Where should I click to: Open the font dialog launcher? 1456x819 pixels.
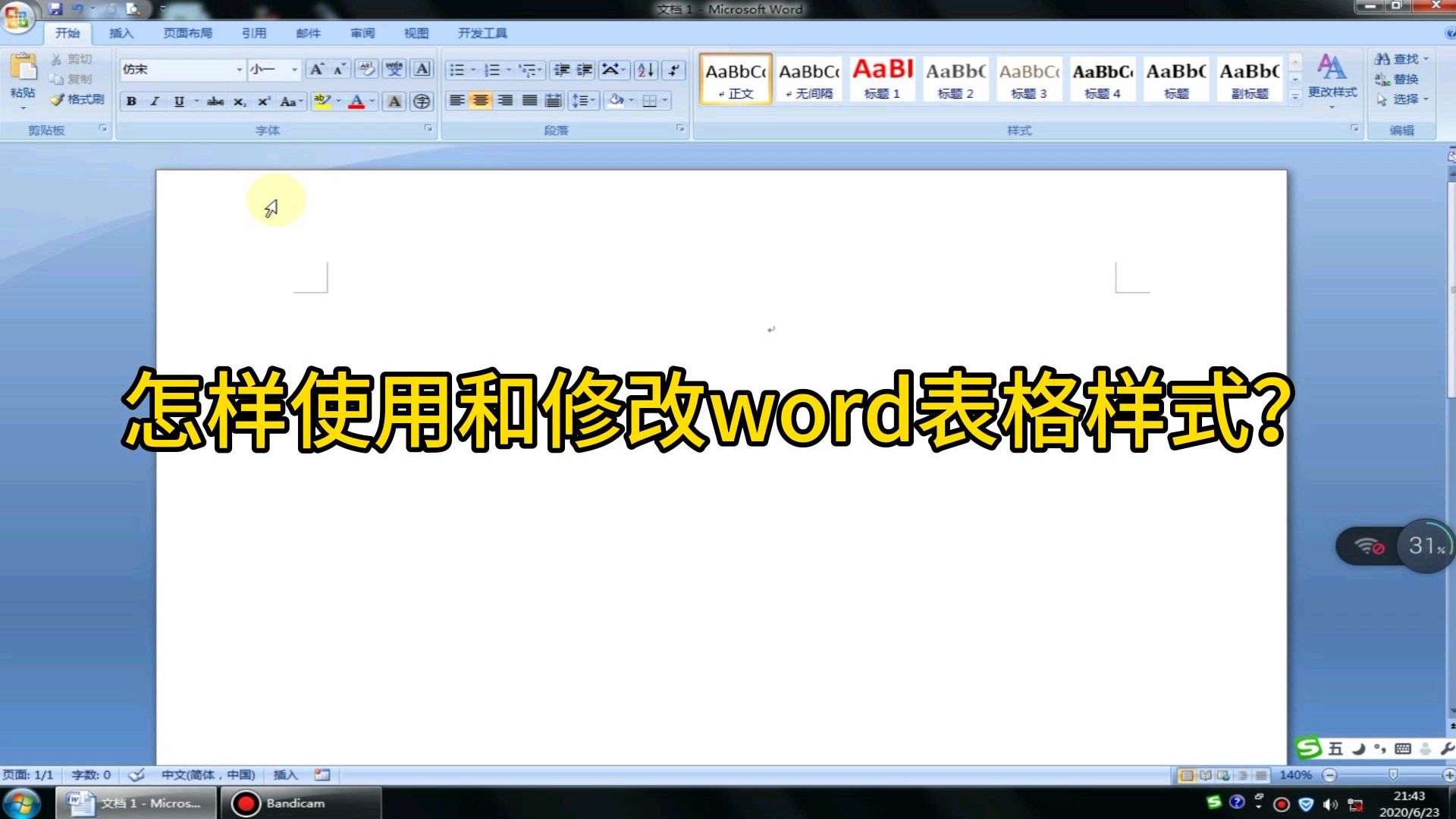(428, 128)
